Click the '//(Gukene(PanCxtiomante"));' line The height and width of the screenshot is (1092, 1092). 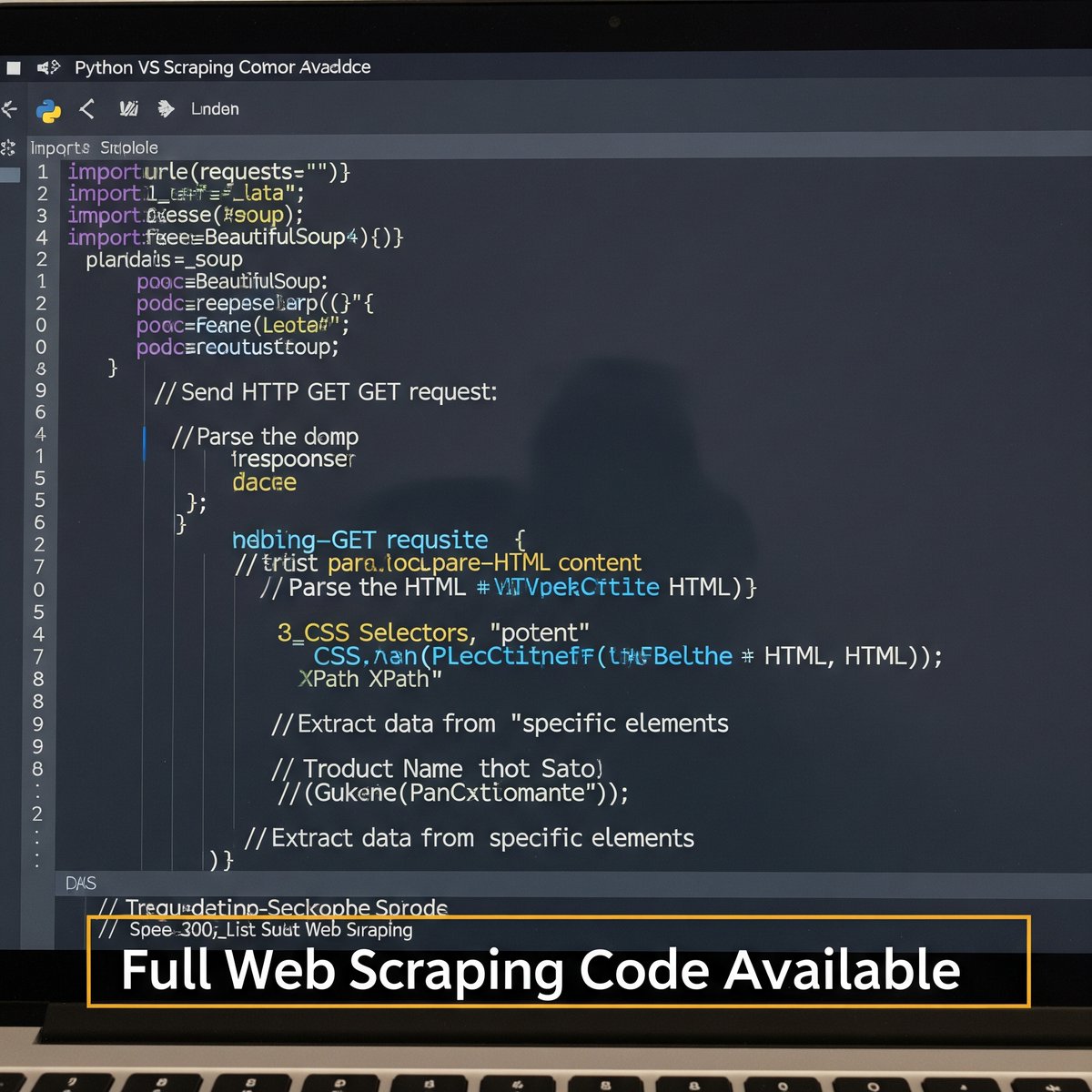(x=453, y=793)
